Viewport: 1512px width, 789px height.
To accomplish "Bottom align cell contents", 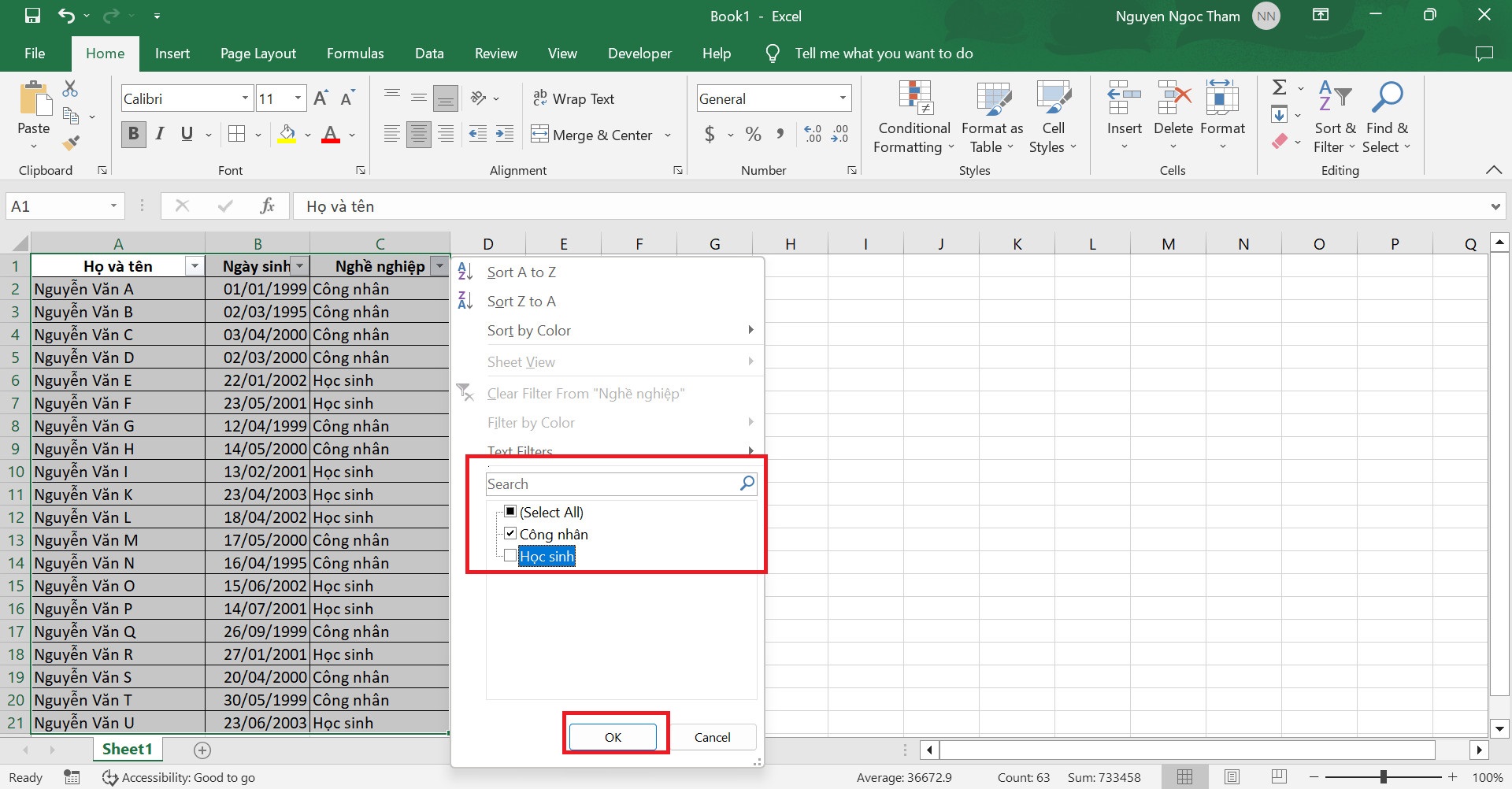I will tap(446, 98).
